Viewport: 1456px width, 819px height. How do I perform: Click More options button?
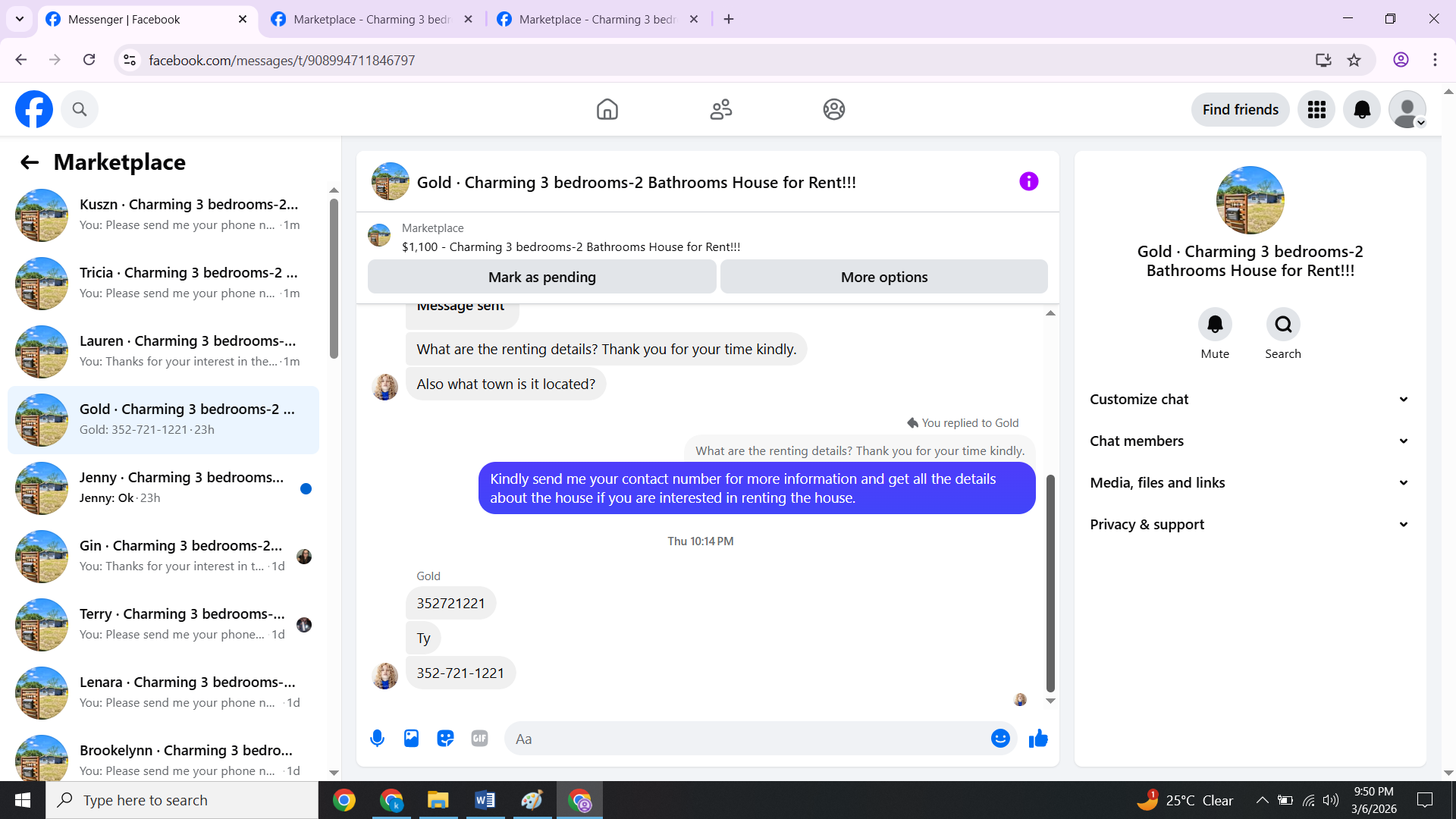[x=883, y=277]
